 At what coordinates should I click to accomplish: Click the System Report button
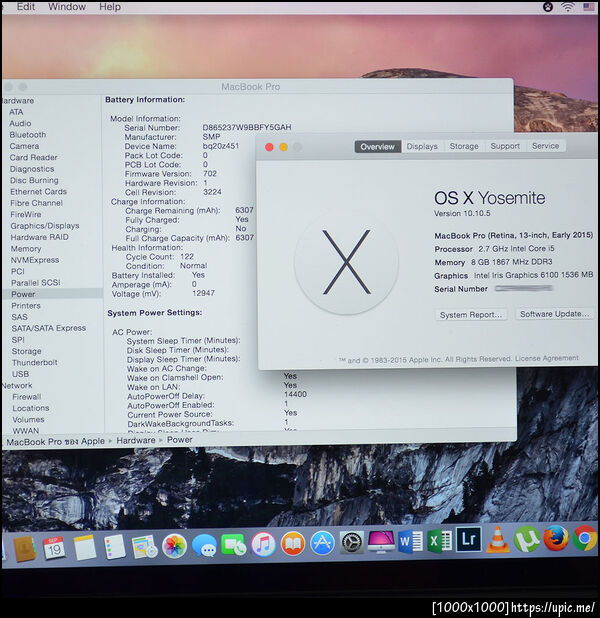[x=470, y=315]
